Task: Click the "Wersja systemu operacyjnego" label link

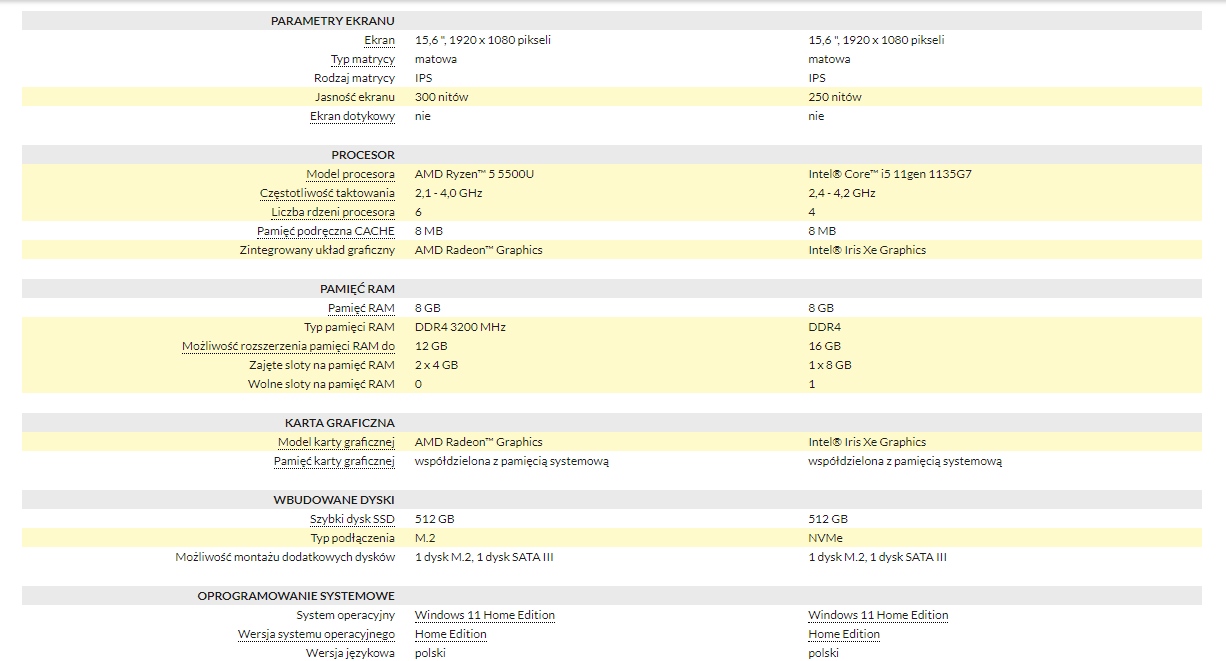Action: [x=316, y=634]
